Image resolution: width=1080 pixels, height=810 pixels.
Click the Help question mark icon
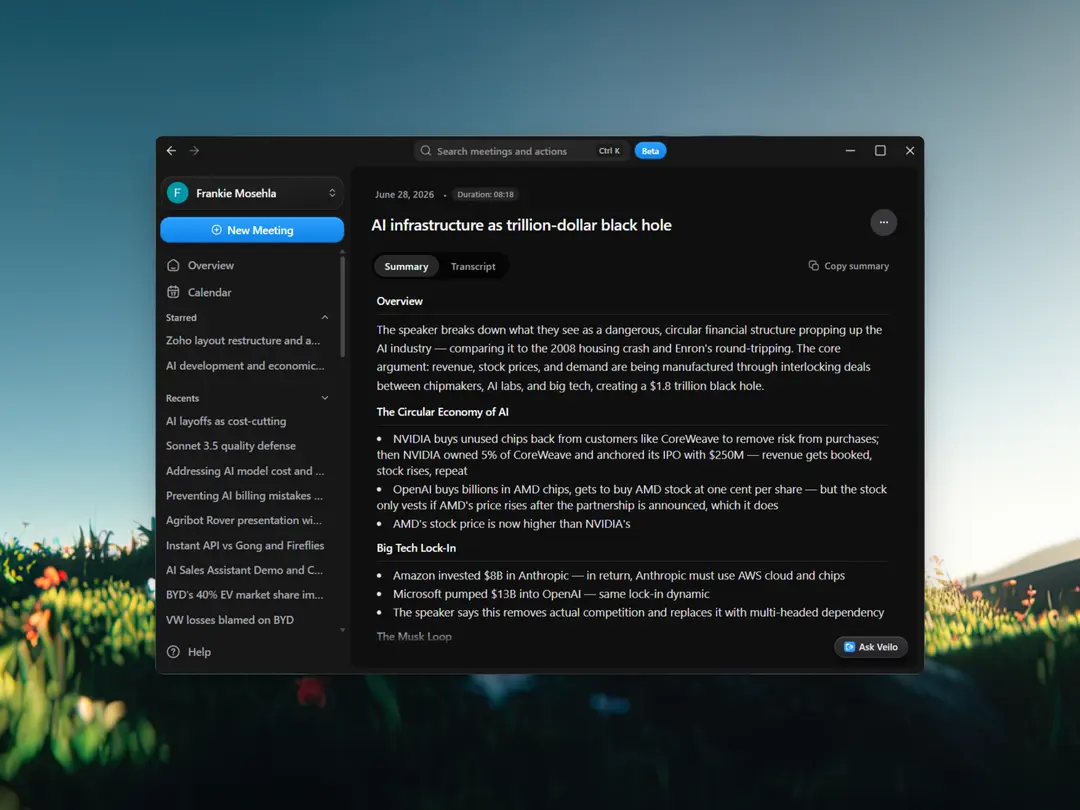coord(174,652)
